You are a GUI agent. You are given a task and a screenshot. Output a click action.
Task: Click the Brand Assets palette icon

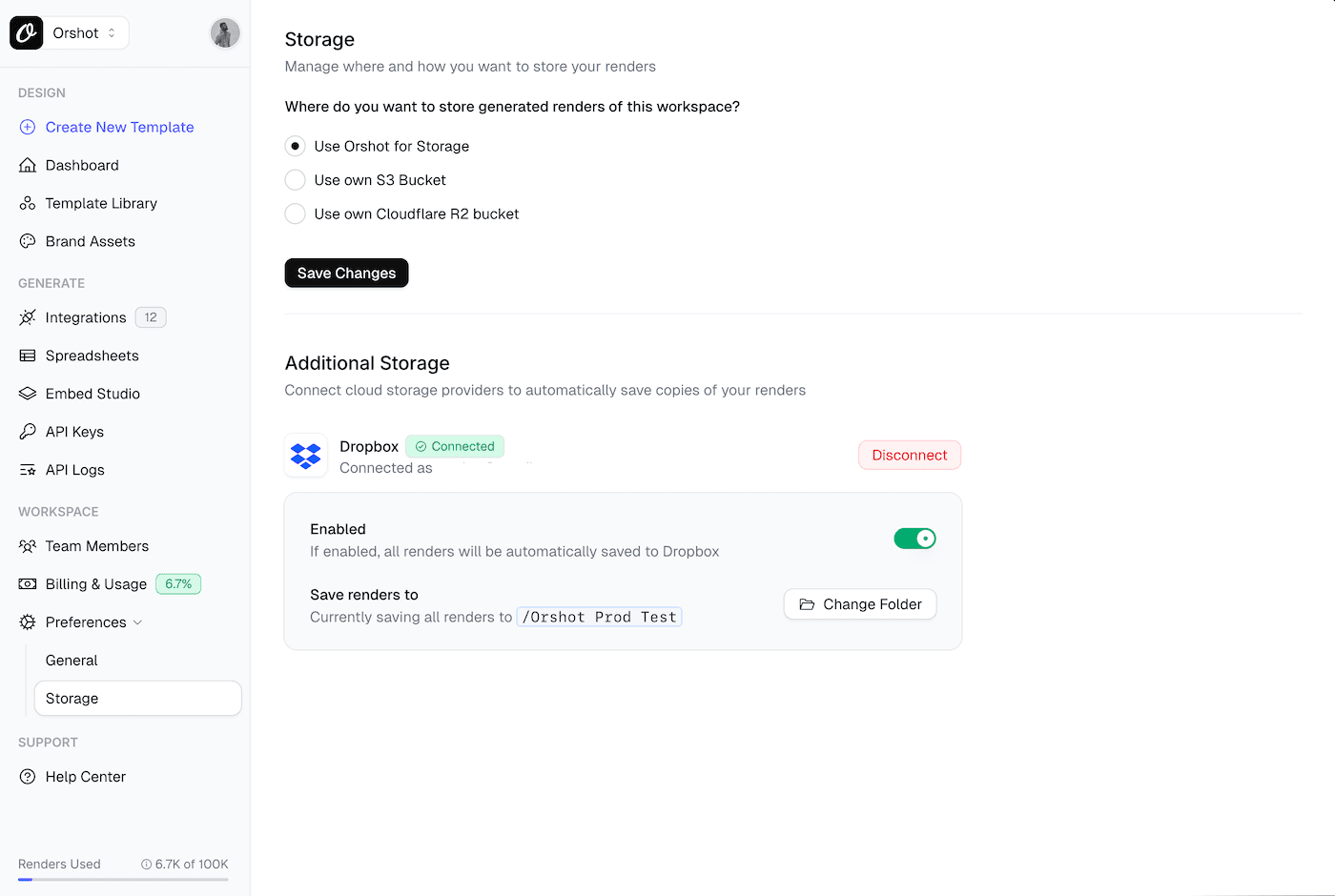point(28,241)
